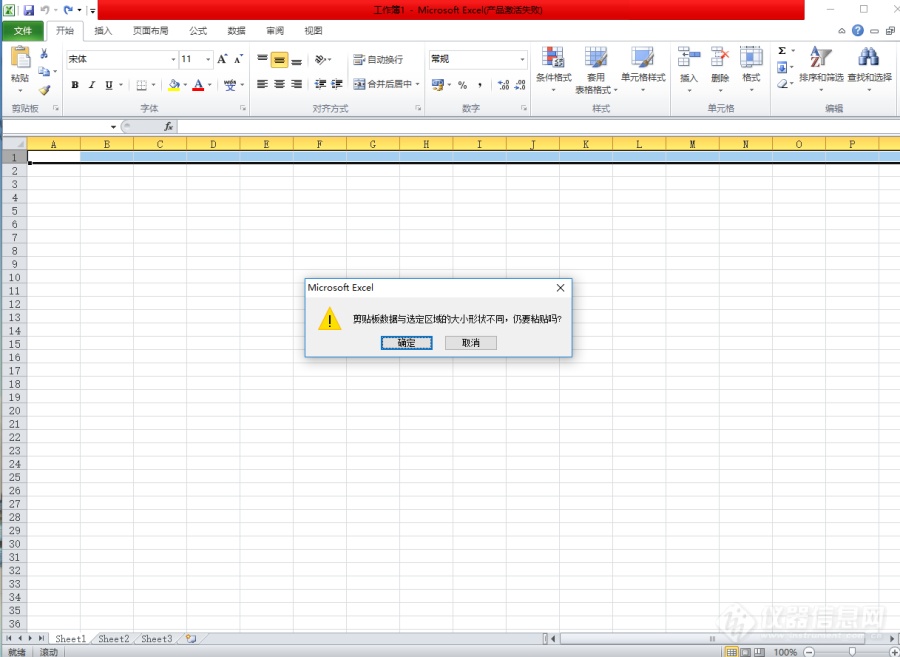This screenshot has width=900, height=657.
Task: Click the Name Box input field
Action: (58, 127)
